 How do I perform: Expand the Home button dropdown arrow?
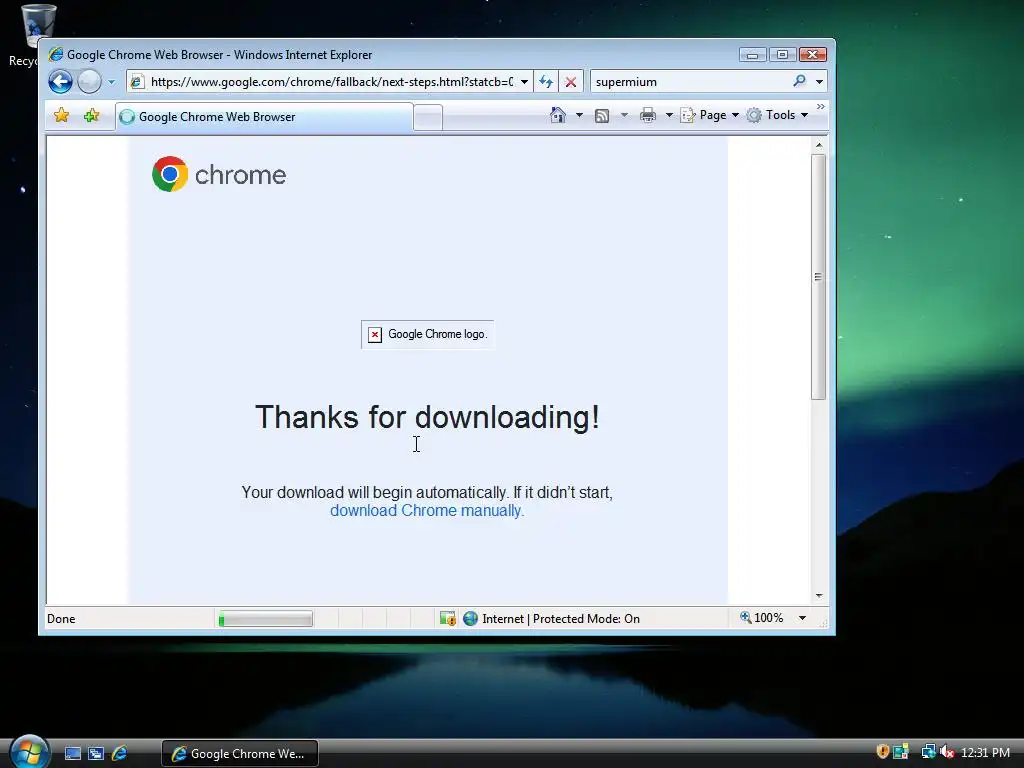pos(579,115)
